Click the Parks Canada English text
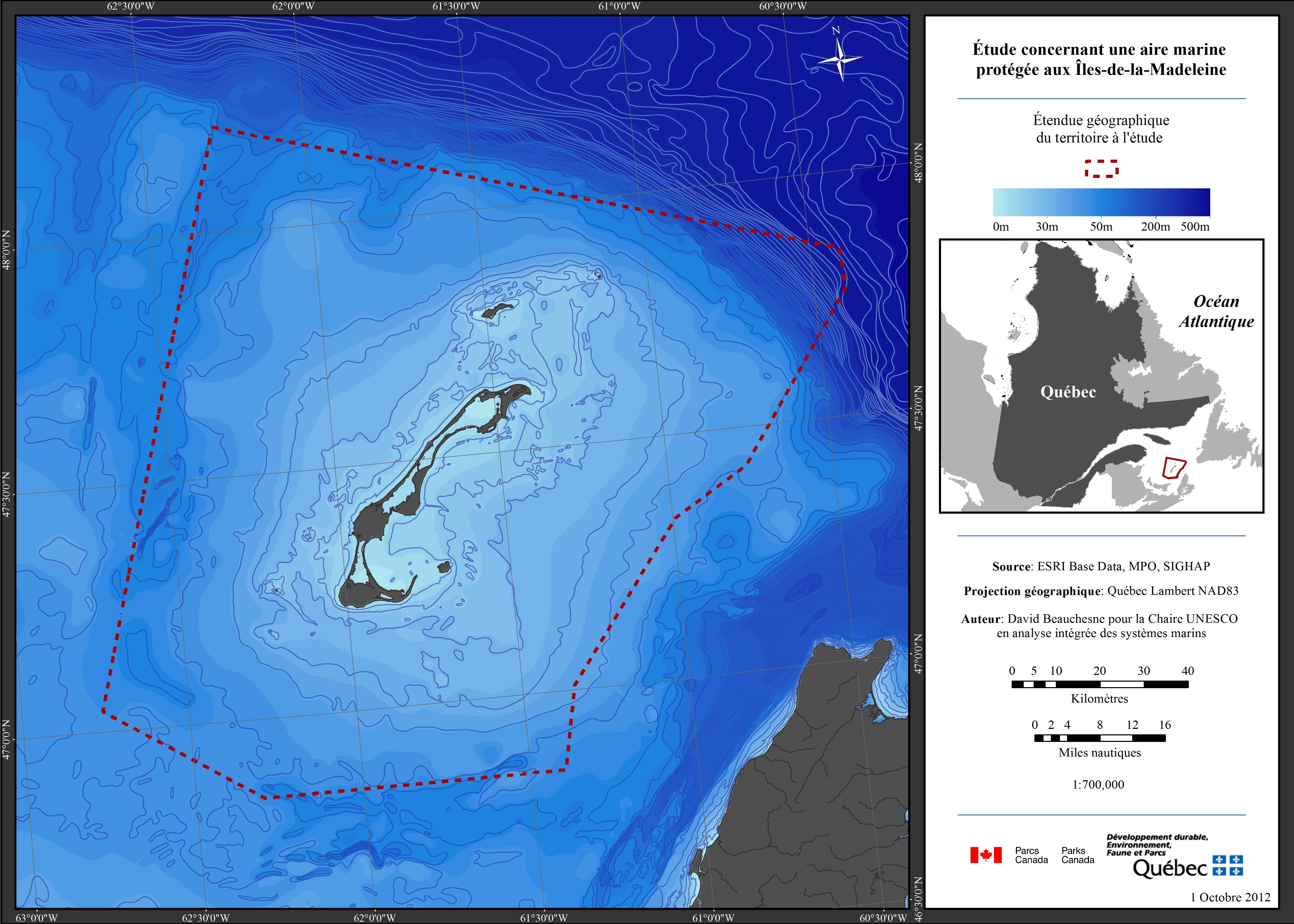 point(1077,855)
